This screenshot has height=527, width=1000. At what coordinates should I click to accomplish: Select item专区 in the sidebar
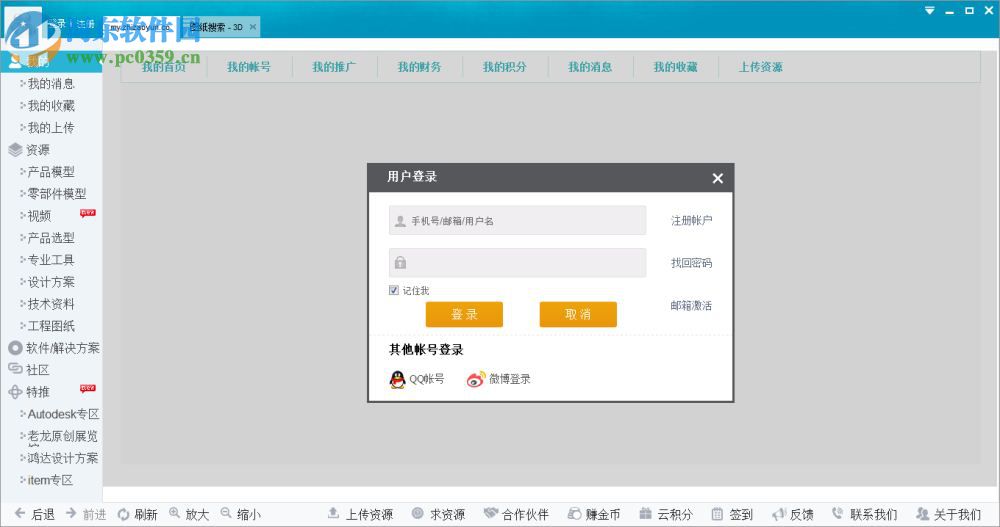click(x=50, y=480)
